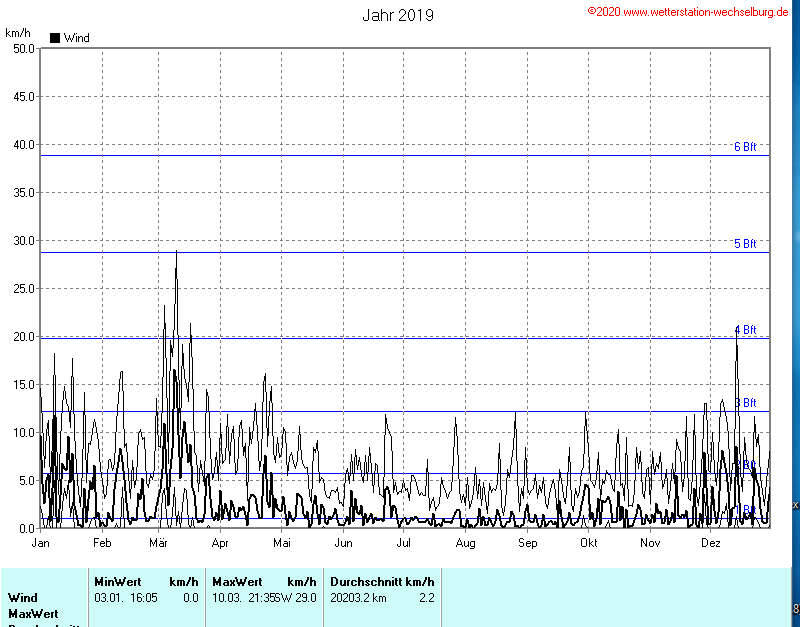Select the Dez month label
Screen dimensions: 800x627
711,543
